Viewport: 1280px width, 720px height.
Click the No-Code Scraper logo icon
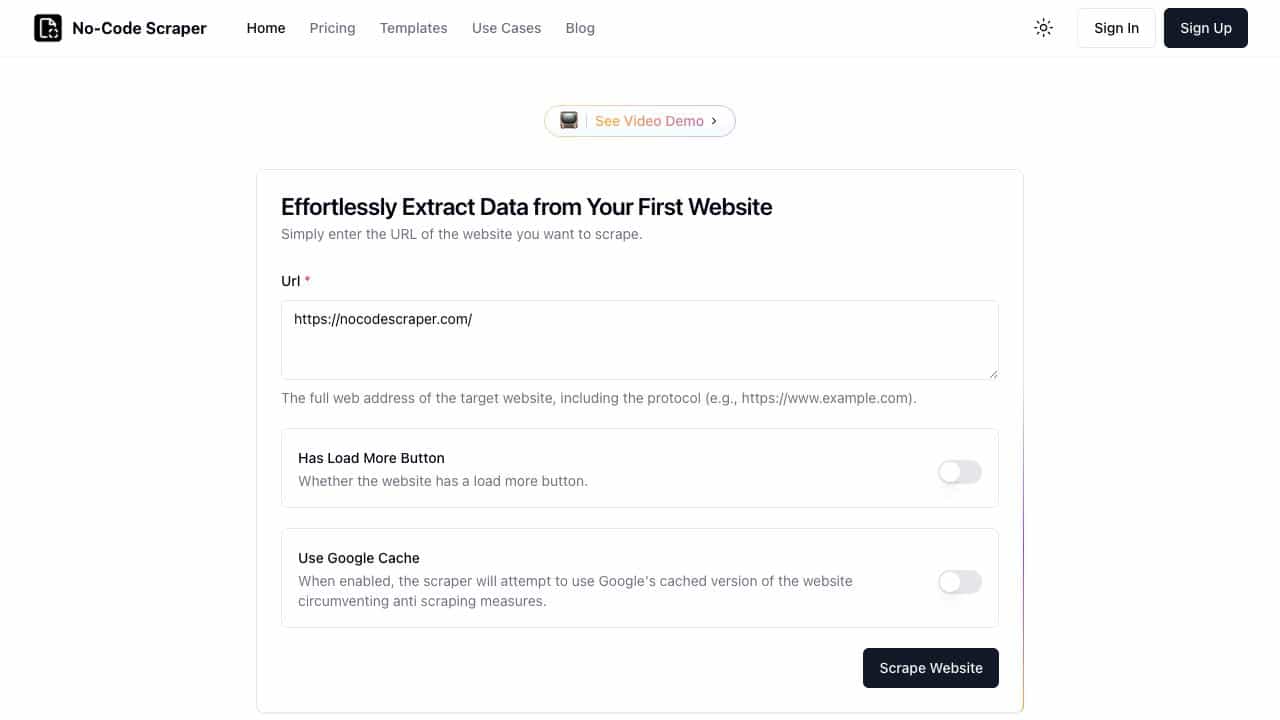48,28
